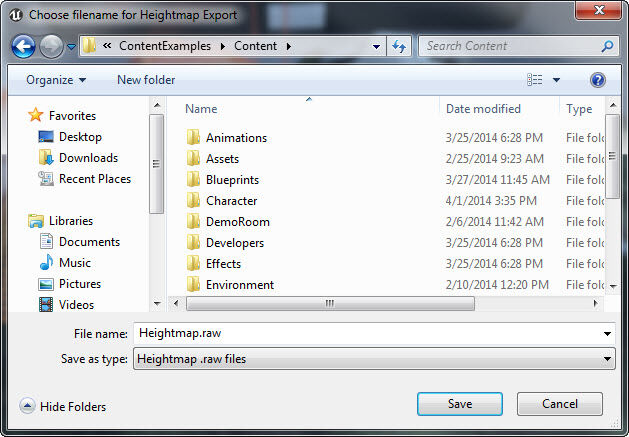
Task: Select the Effects folder icon
Action: click(x=193, y=263)
